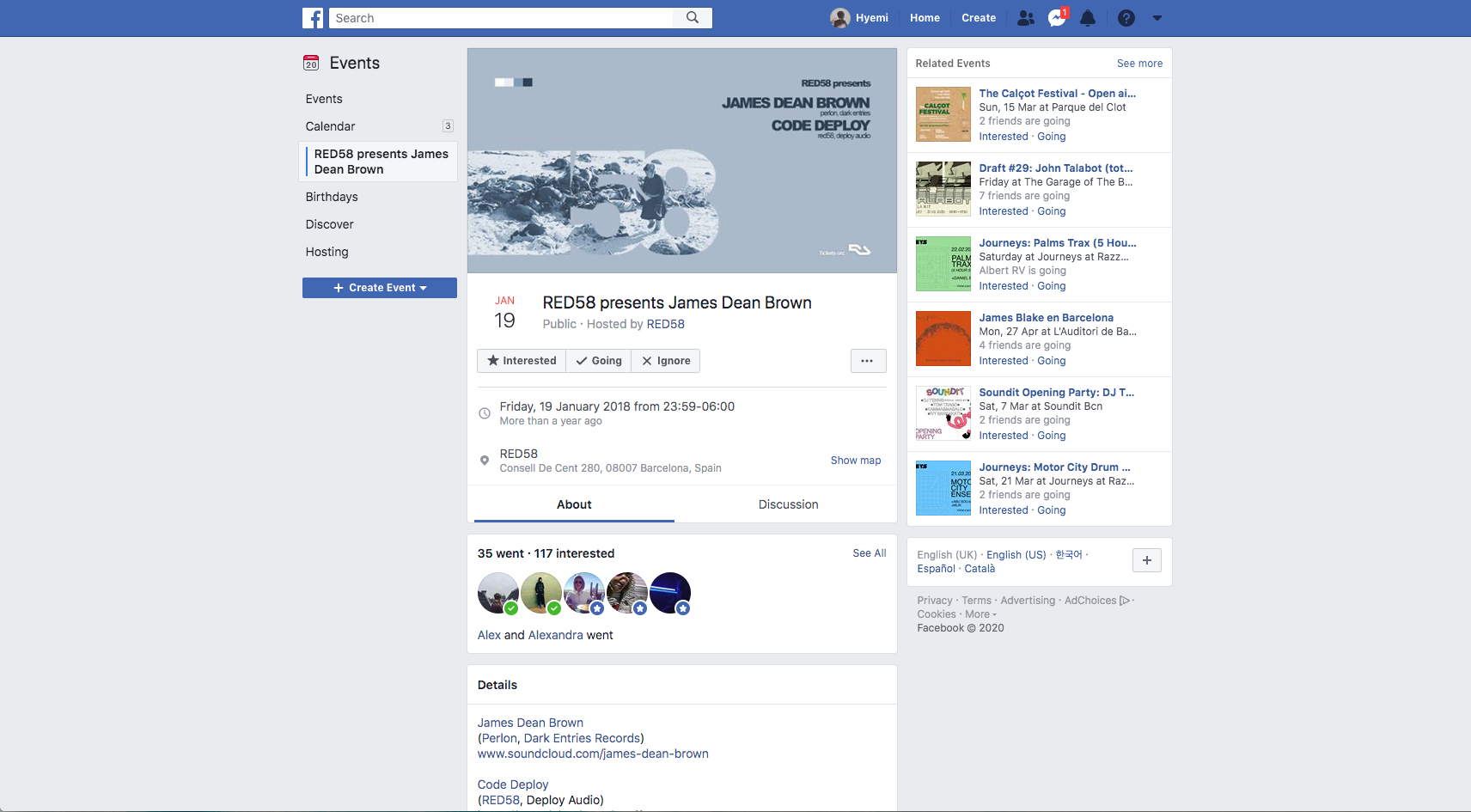
Task: Click the search magnifier icon
Action: click(x=693, y=18)
